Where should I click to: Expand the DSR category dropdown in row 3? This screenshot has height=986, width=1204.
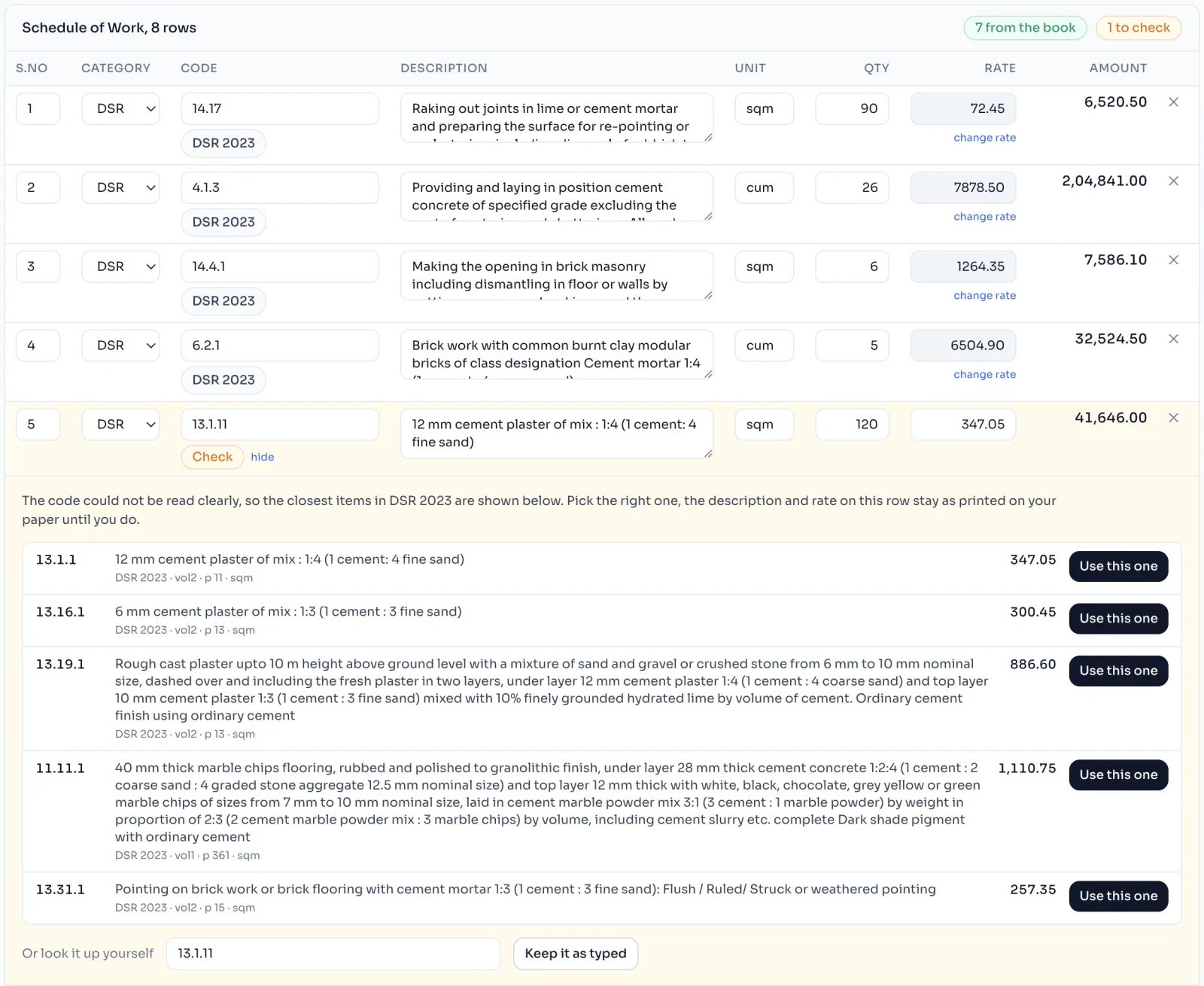pyautogui.click(x=120, y=267)
